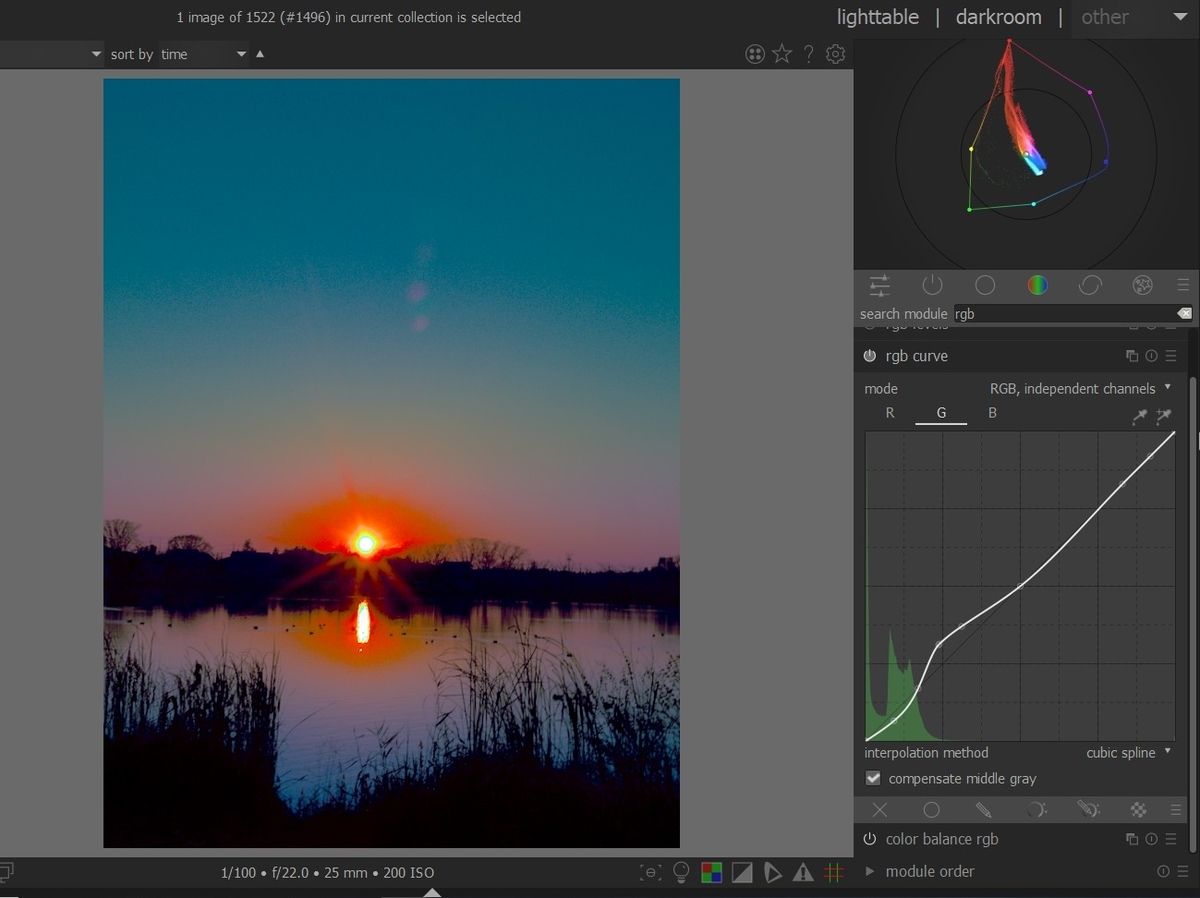
Task: Open effects modules group star icon
Action: (1142, 285)
